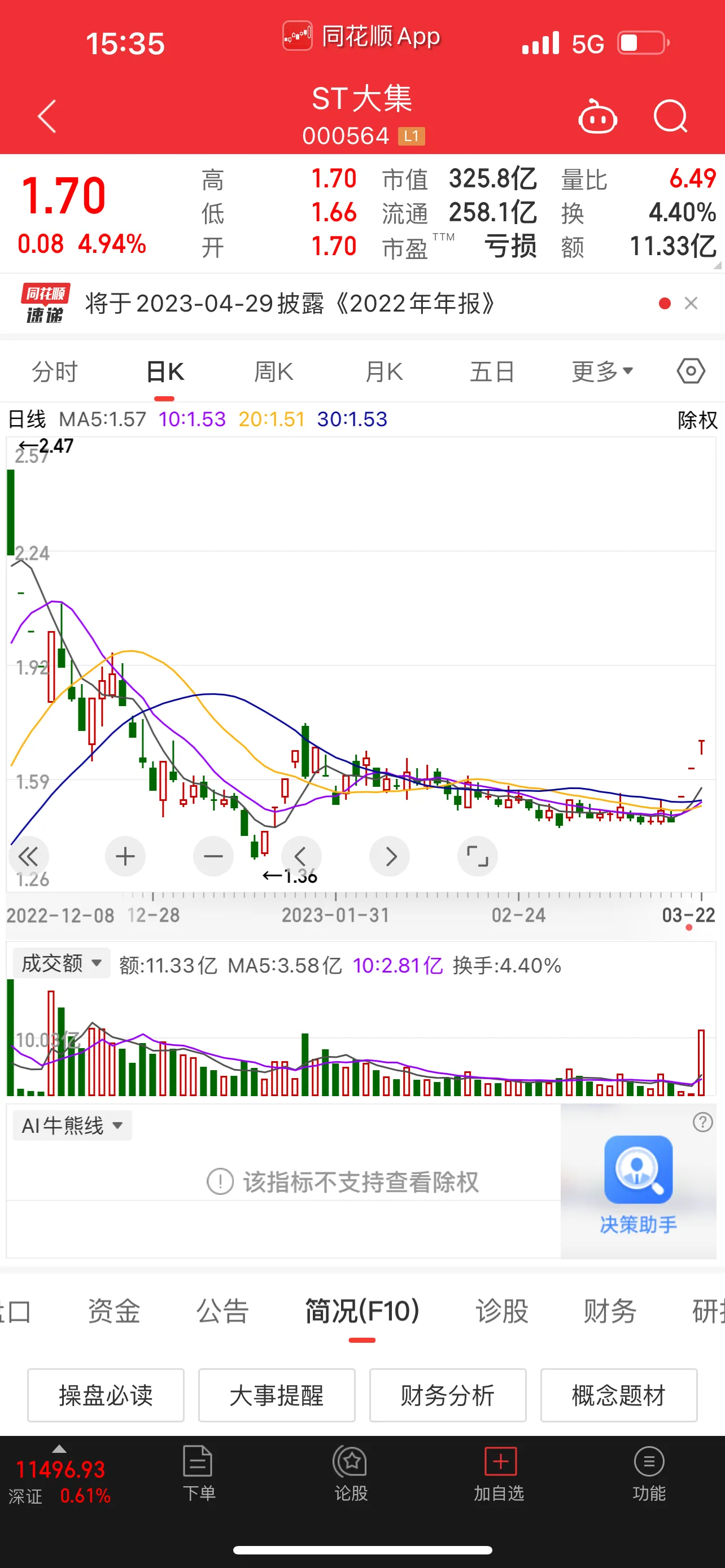
Task: Open 下单 order icon
Action: click(x=198, y=1473)
